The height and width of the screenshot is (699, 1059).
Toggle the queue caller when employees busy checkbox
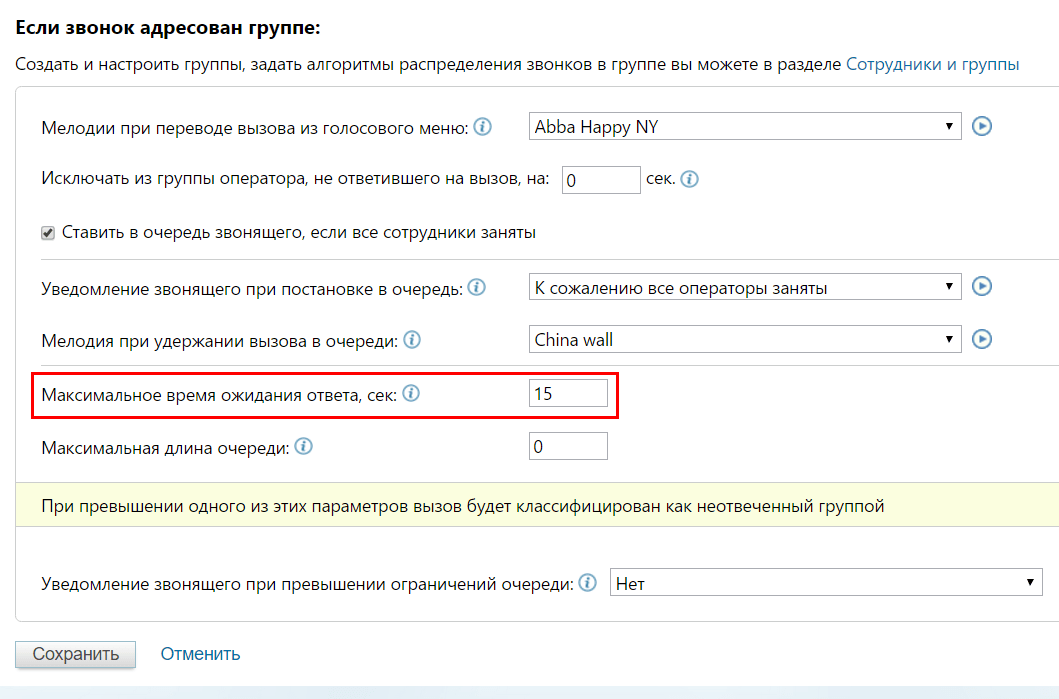point(47,233)
